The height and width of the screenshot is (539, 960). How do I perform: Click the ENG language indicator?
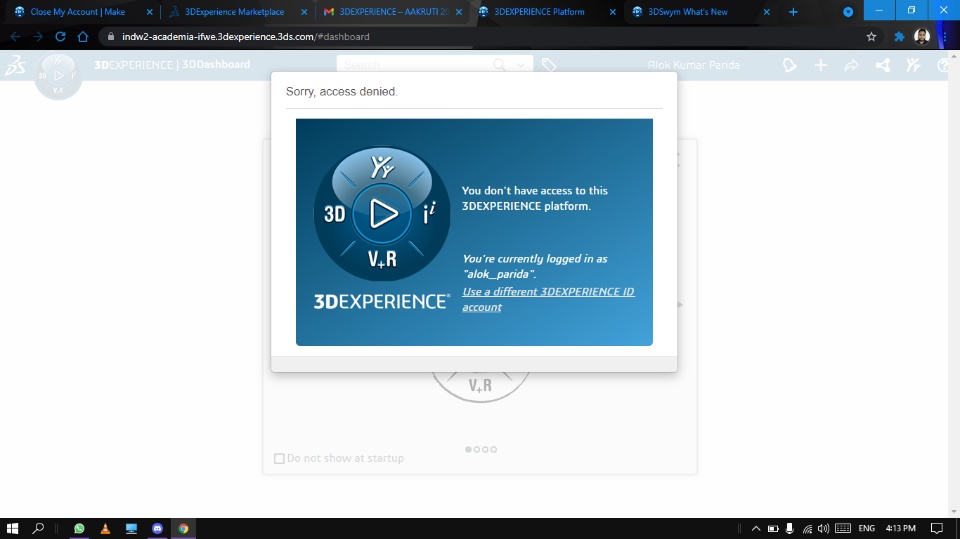[866, 528]
